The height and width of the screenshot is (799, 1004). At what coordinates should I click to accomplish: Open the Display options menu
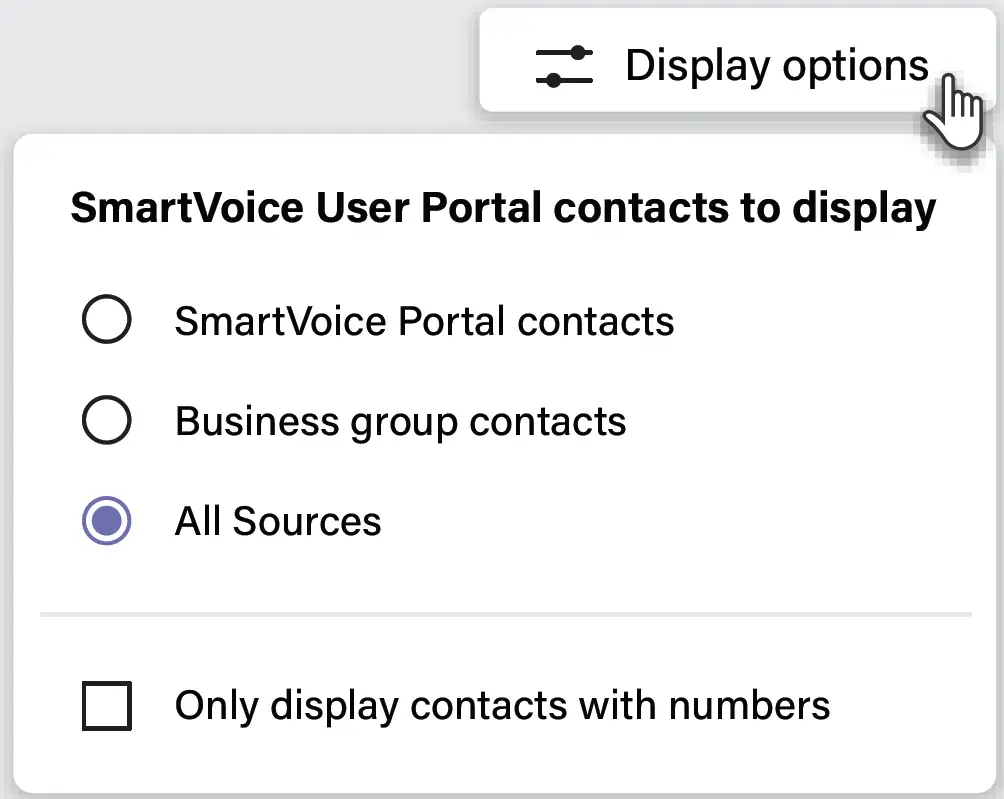[740, 63]
